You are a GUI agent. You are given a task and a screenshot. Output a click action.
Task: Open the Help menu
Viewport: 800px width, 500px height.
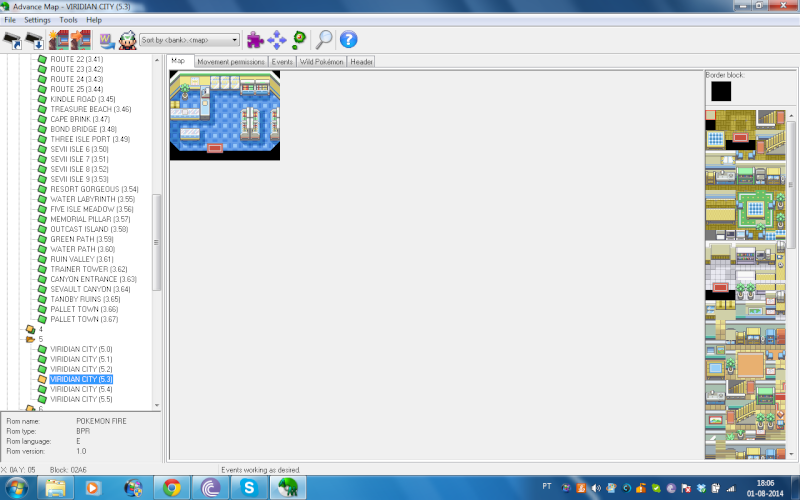click(94, 20)
